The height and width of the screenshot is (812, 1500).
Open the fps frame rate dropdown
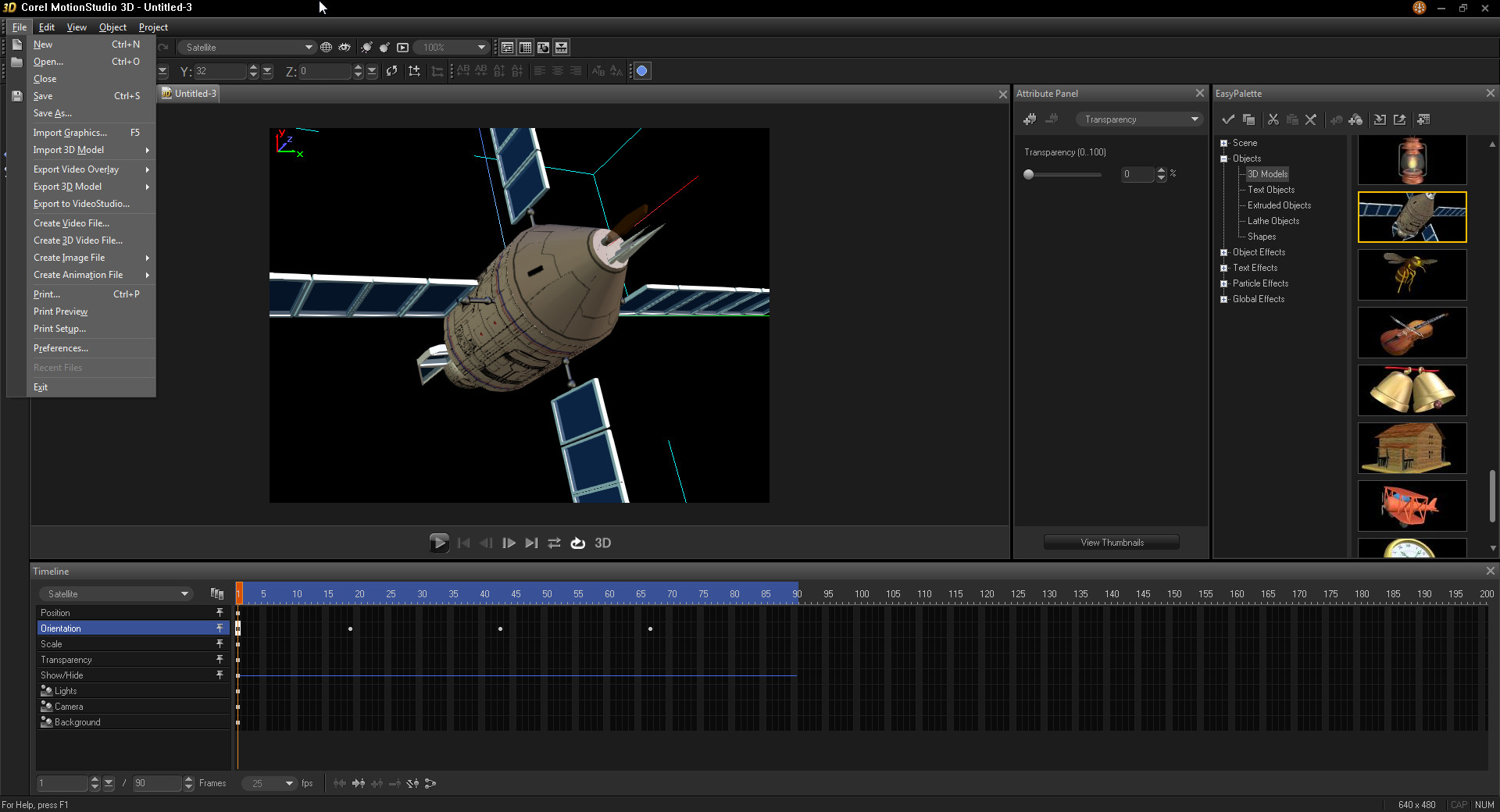point(289,783)
